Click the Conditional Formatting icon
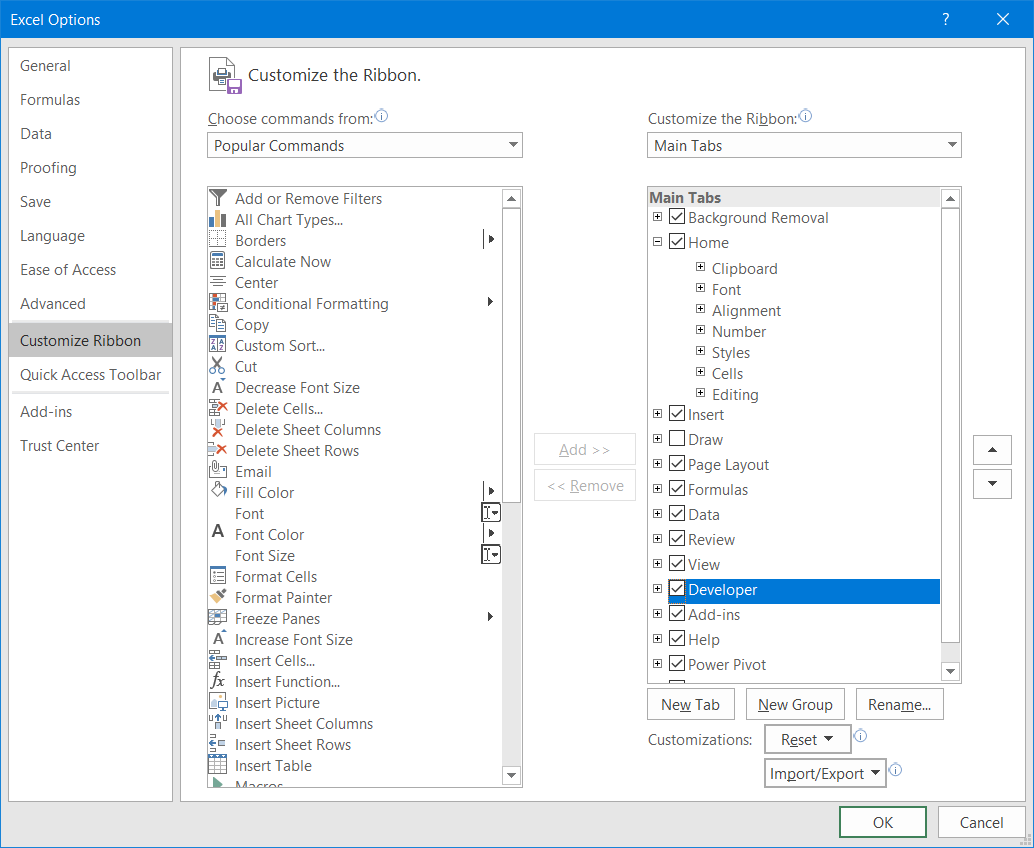Image resolution: width=1034 pixels, height=848 pixels. click(218, 303)
